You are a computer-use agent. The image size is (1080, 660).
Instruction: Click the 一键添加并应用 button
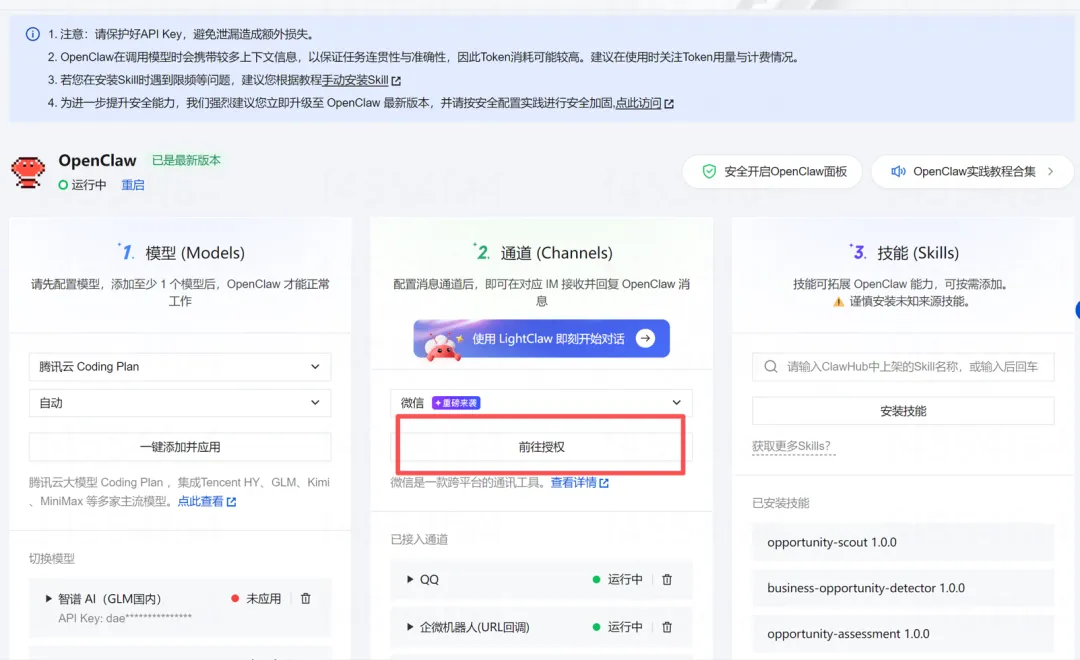tap(180, 447)
